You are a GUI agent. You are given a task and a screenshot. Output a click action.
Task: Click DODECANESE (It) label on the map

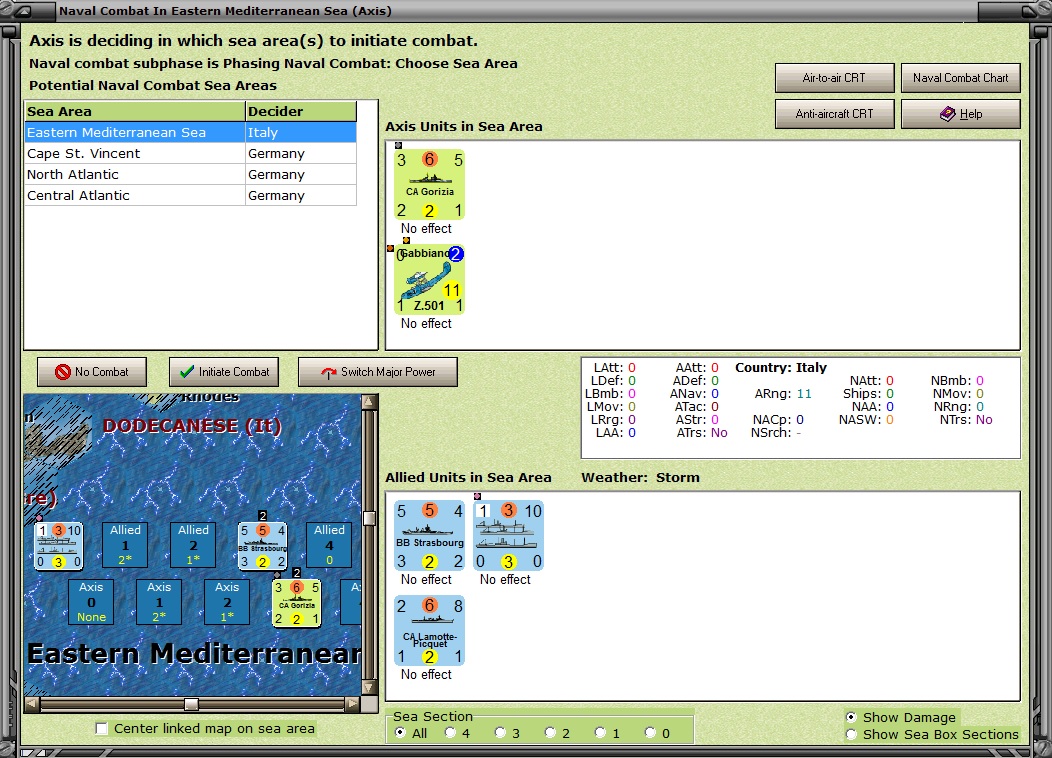(192, 426)
